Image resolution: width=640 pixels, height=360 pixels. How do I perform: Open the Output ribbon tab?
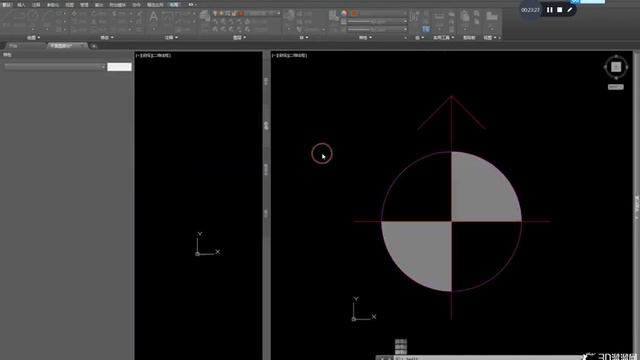pos(99,5)
